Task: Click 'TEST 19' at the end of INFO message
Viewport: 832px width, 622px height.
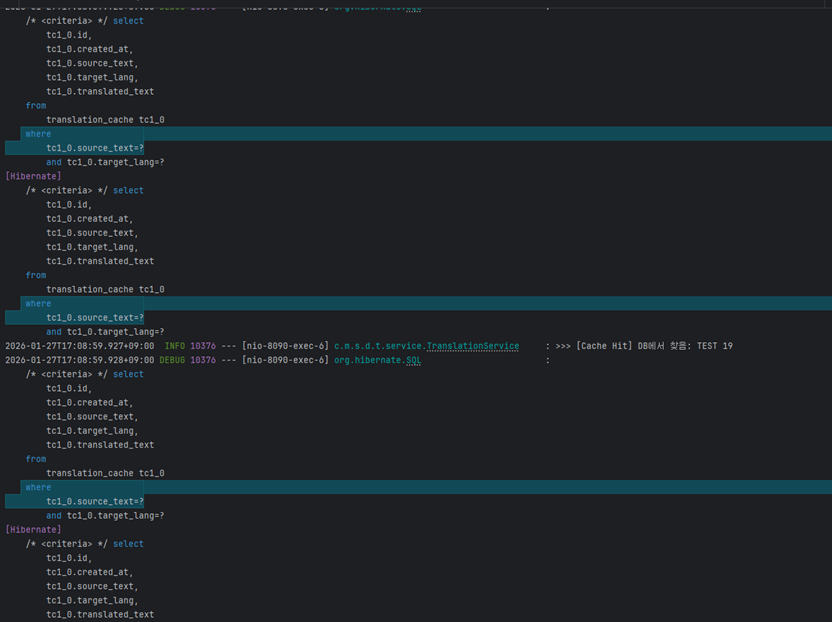Action: [714, 346]
